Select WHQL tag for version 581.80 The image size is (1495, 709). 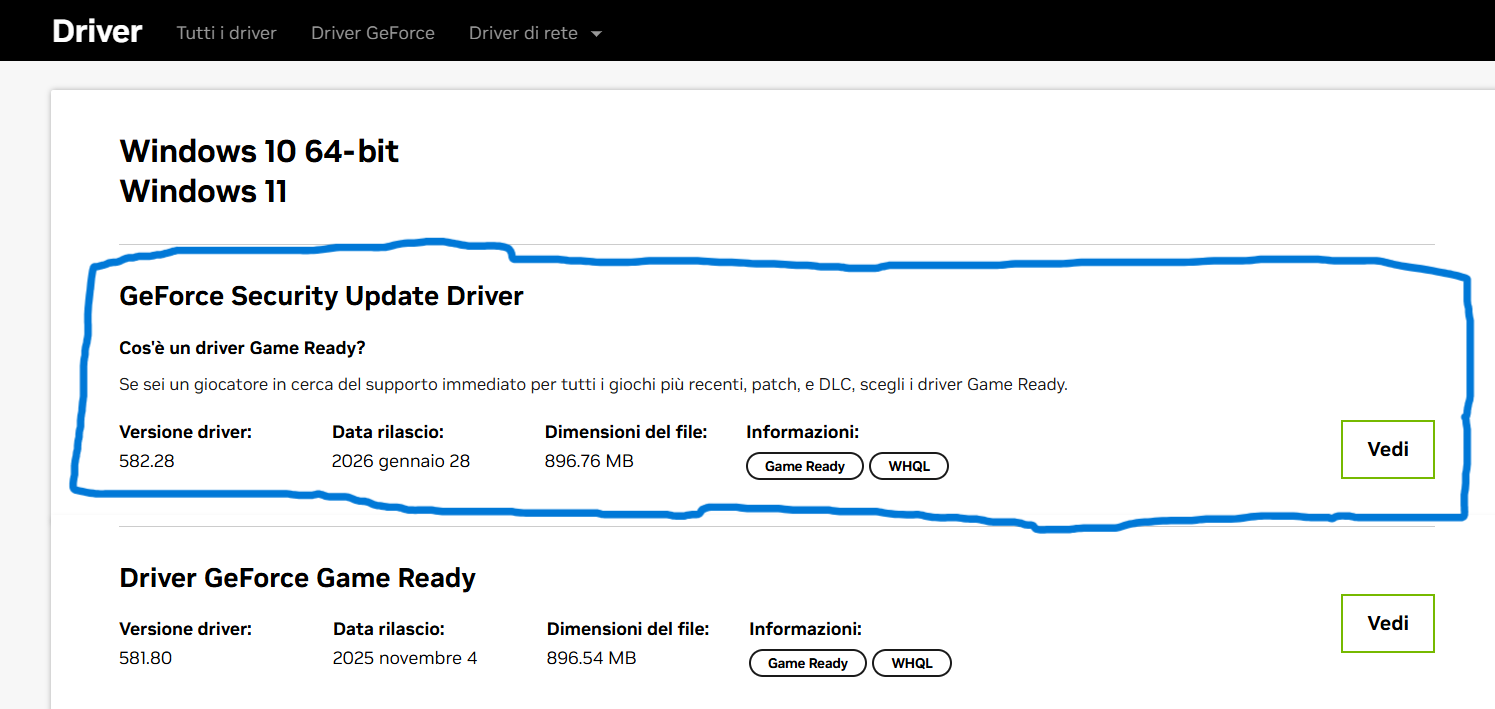912,663
